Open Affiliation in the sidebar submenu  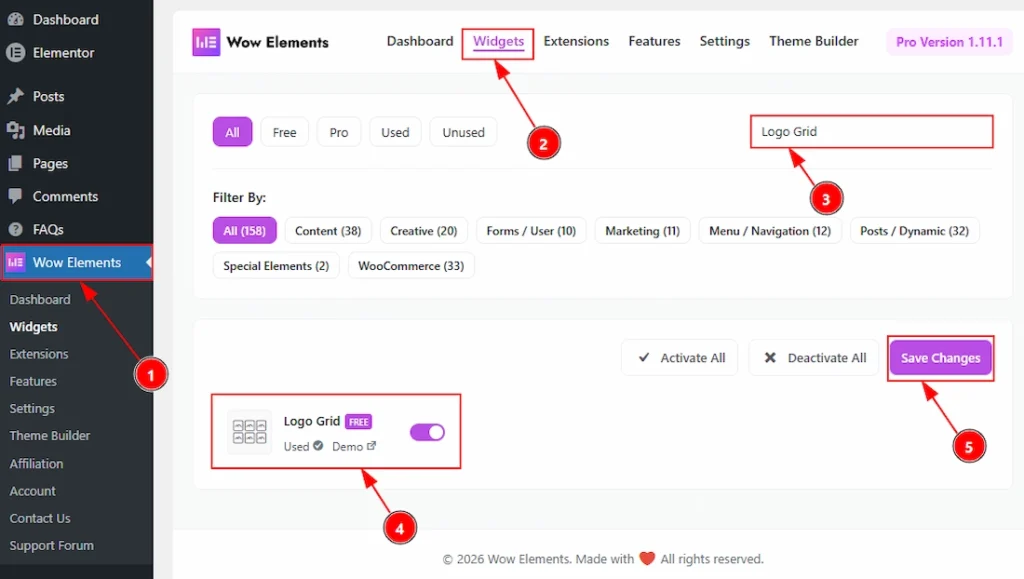(36, 463)
